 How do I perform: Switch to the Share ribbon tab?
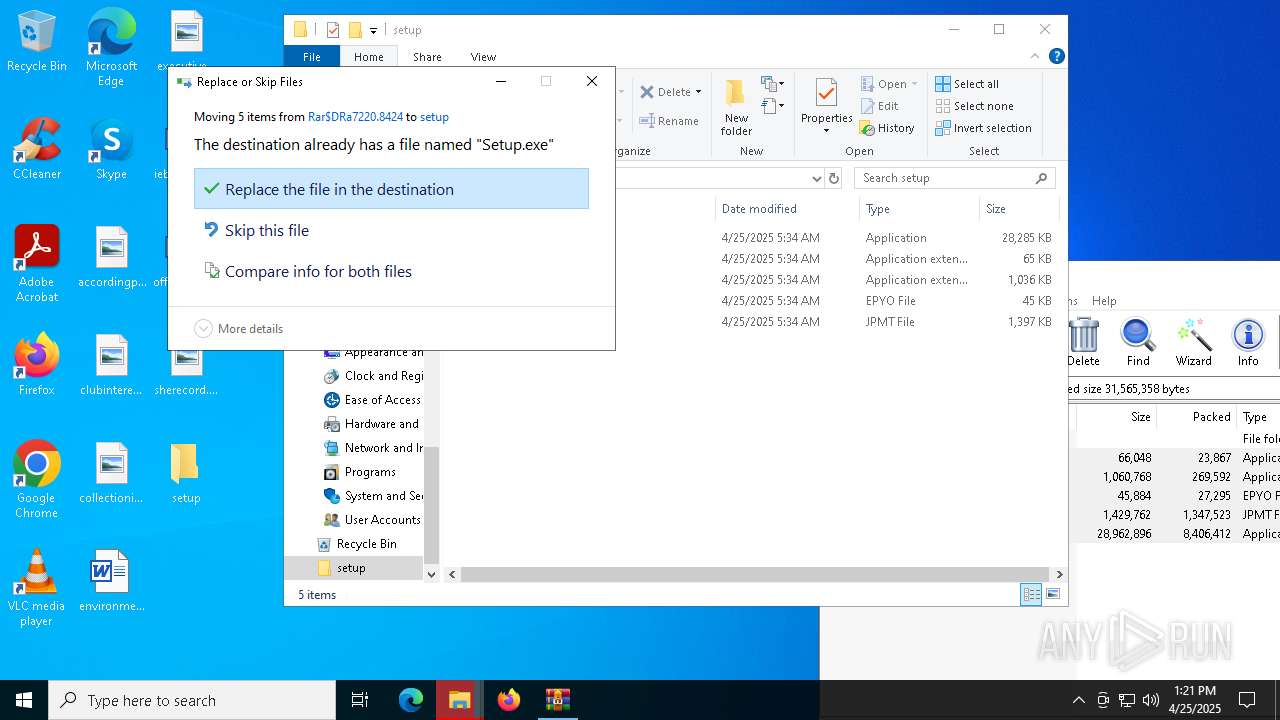pos(427,57)
